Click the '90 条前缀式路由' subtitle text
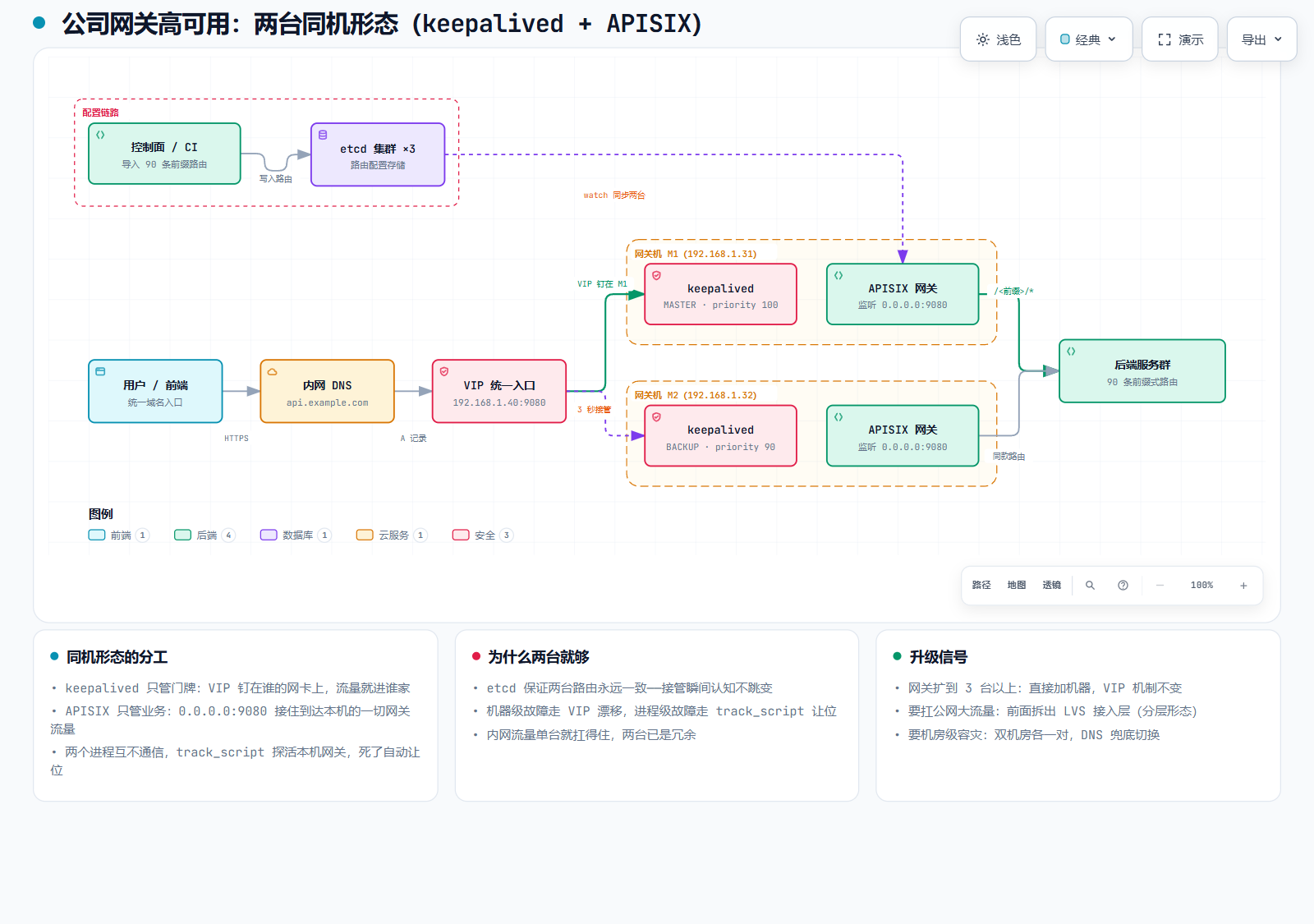1314x924 pixels. pyautogui.click(x=1142, y=382)
